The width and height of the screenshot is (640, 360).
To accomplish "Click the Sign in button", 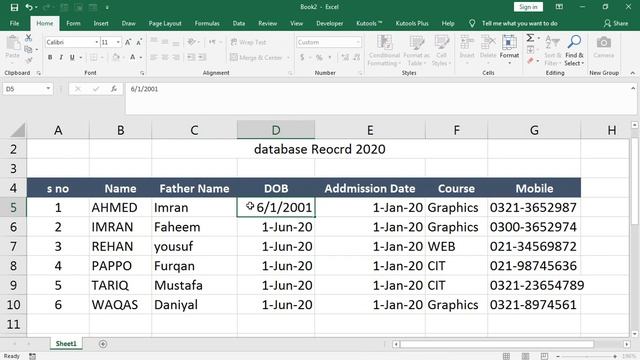I will pyautogui.click(x=528, y=7).
